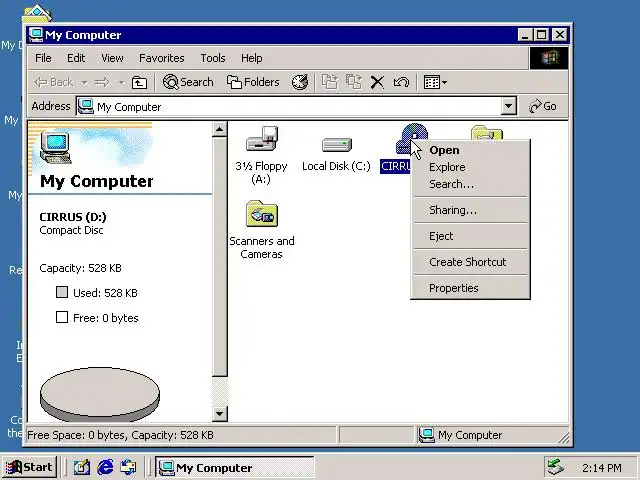Click the status bar My Computer zone
This screenshot has width=640, height=480.
tap(493, 435)
